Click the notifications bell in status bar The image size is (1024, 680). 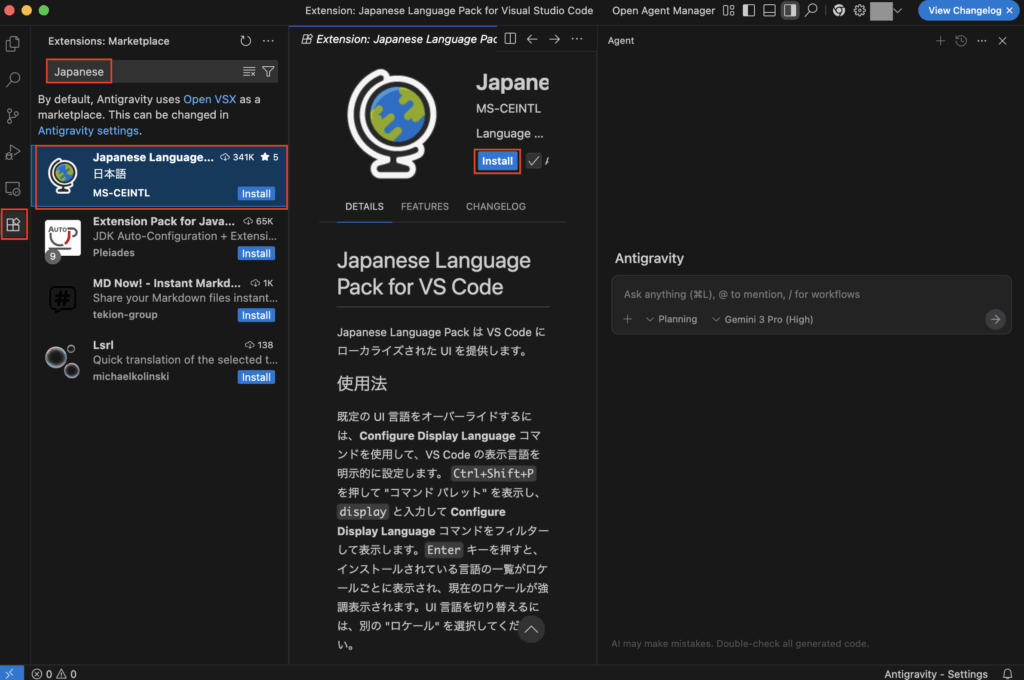[x=1008, y=674]
